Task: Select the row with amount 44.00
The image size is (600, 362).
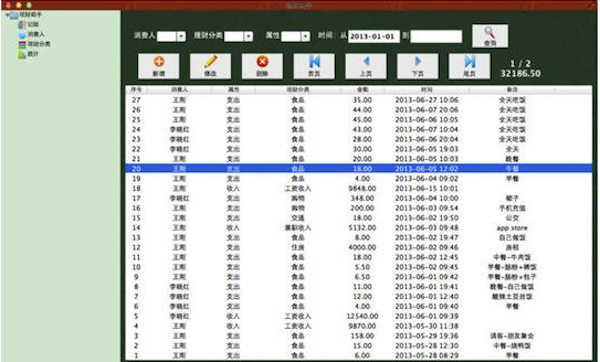Action: (x=359, y=110)
